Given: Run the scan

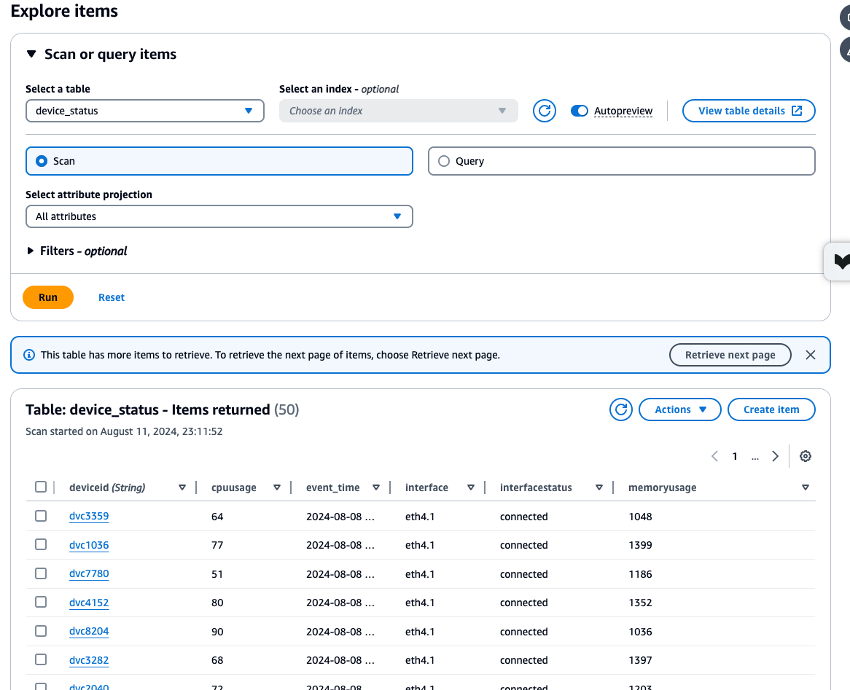Looking at the screenshot, I should coord(48,297).
